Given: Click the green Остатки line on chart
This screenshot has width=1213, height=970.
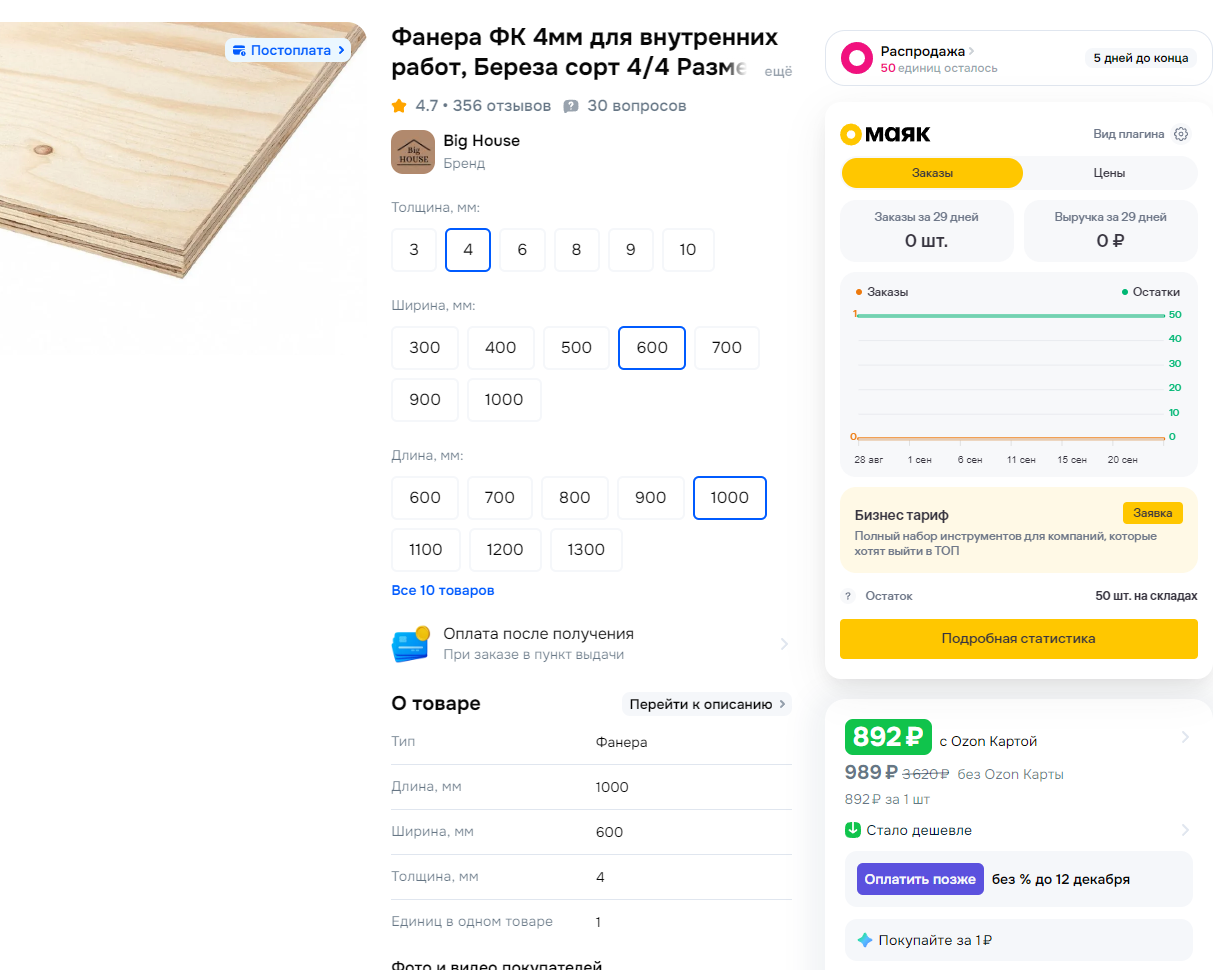Looking at the screenshot, I should coord(1010,316).
